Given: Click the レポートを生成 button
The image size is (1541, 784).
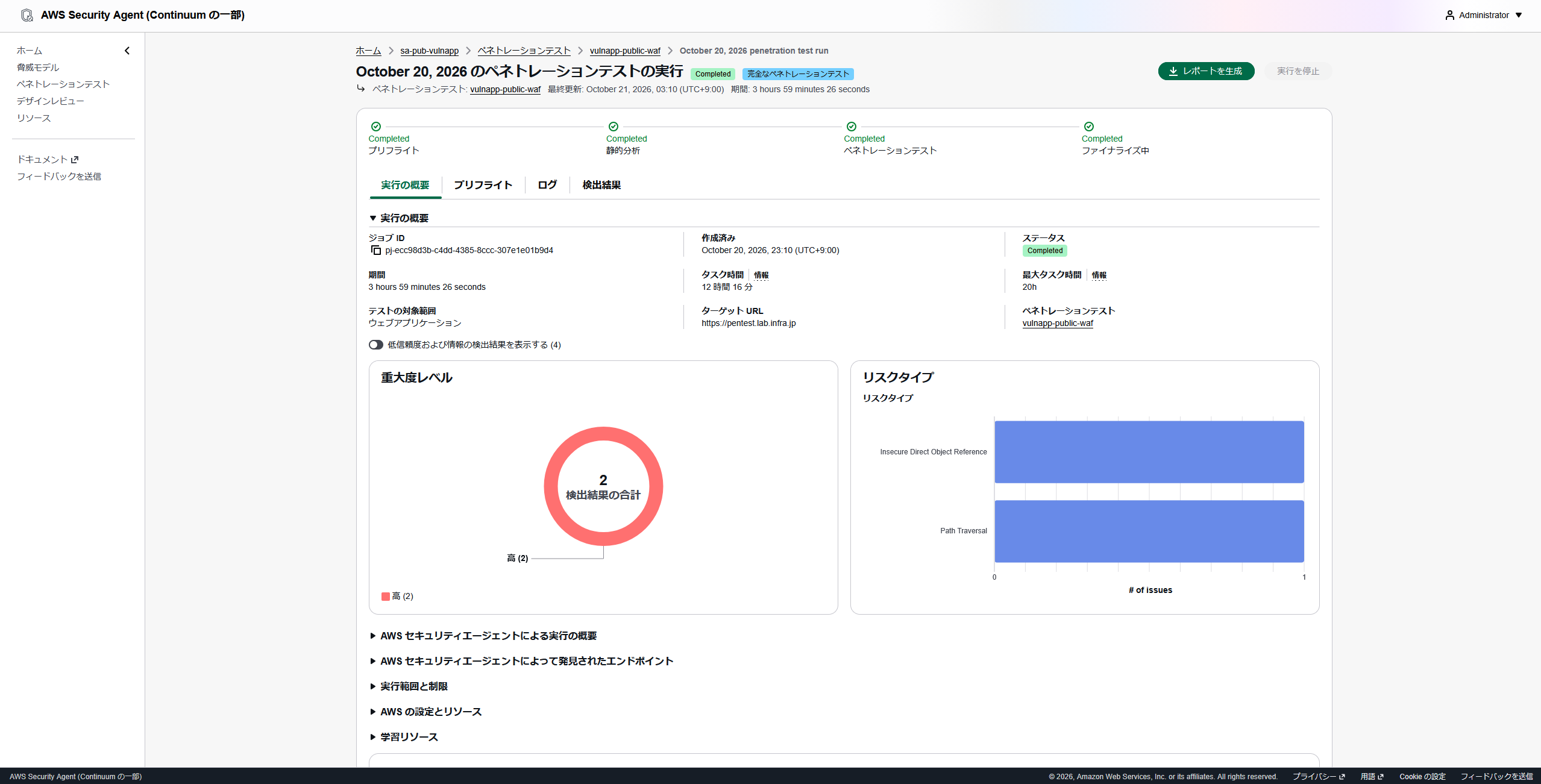Looking at the screenshot, I should (x=1206, y=71).
